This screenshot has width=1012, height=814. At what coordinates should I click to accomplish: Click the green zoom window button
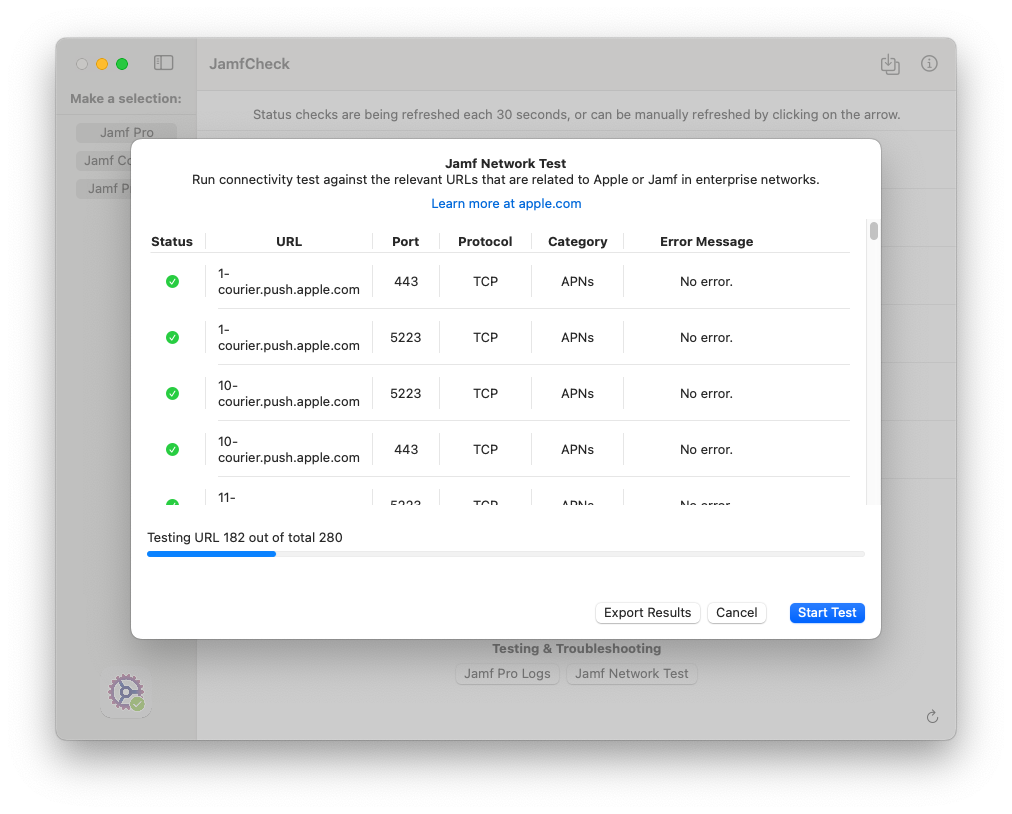point(122,63)
